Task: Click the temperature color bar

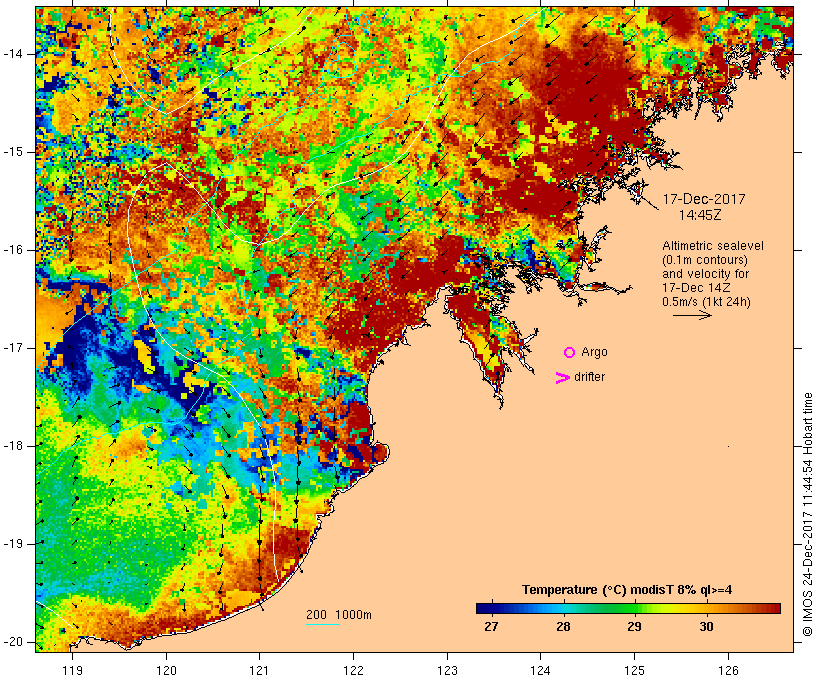Action: tap(628, 608)
